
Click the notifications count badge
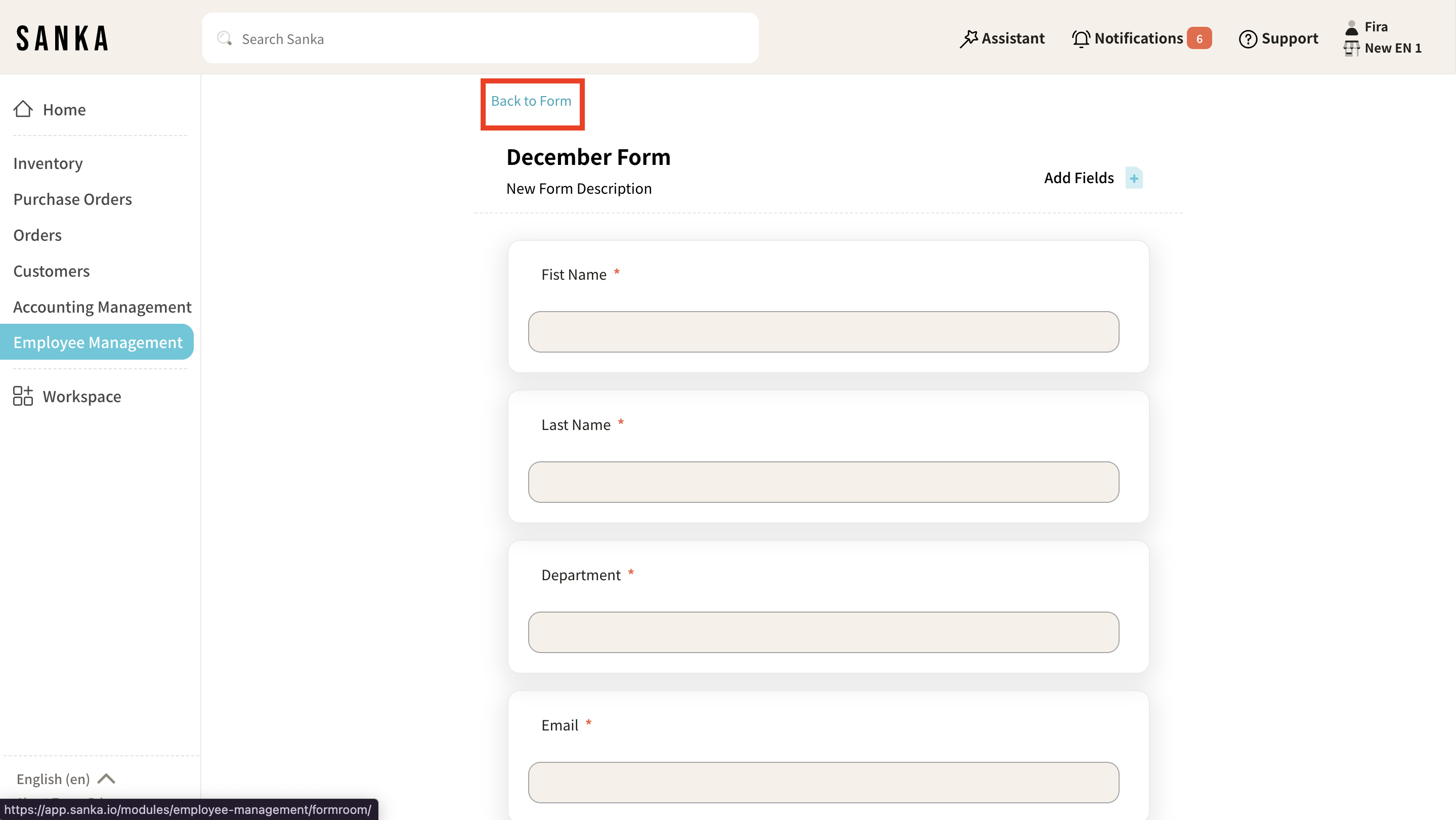(x=1199, y=38)
